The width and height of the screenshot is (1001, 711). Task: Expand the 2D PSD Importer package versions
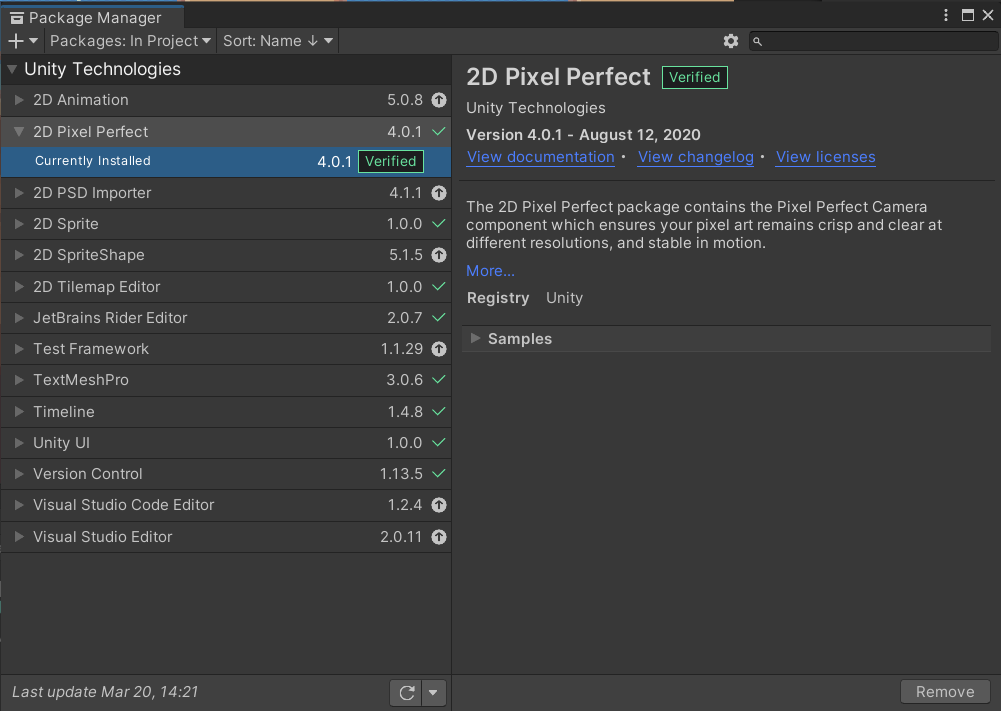click(x=19, y=193)
